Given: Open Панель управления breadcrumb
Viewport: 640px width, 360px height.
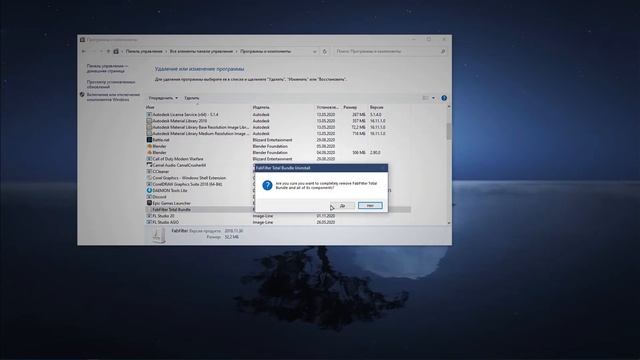Looking at the screenshot, I should click(144, 51).
